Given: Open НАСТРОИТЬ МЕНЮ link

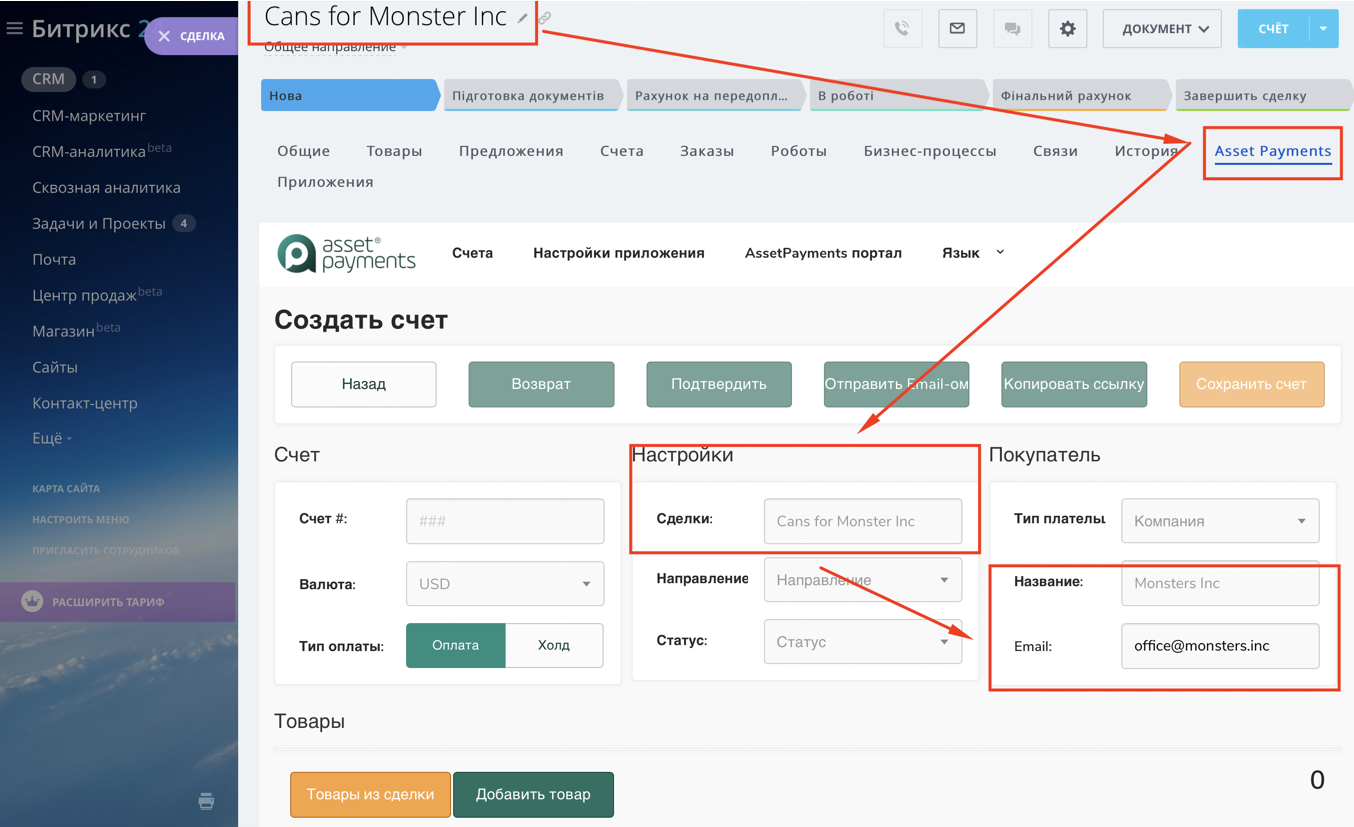Looking at the screenshot, I should (x=81, y=520).
